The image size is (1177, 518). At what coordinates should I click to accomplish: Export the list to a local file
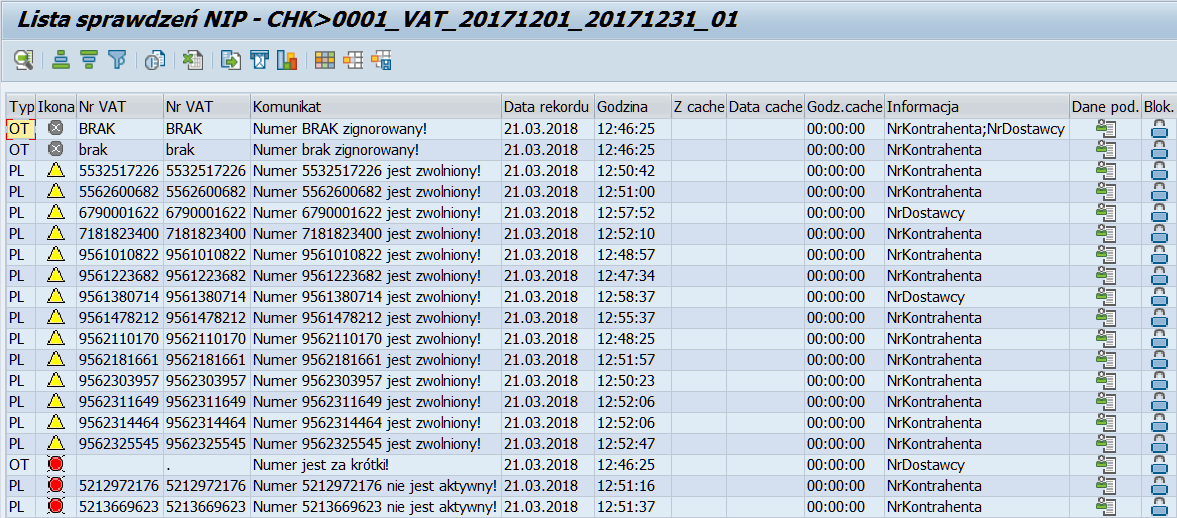pos(231,61)
